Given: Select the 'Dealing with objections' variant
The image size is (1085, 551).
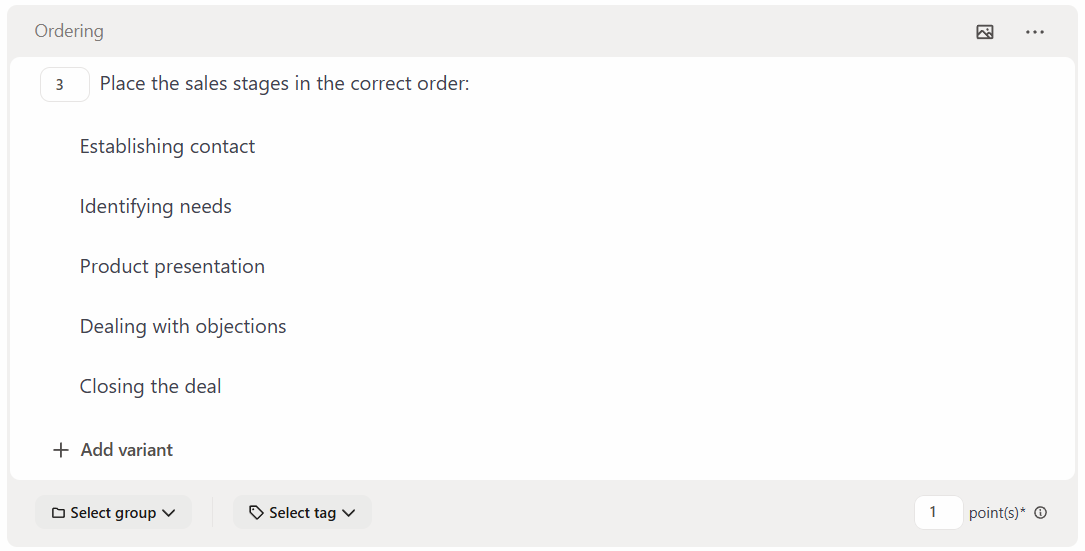Looking at the screenshot, I should point(183,327).
